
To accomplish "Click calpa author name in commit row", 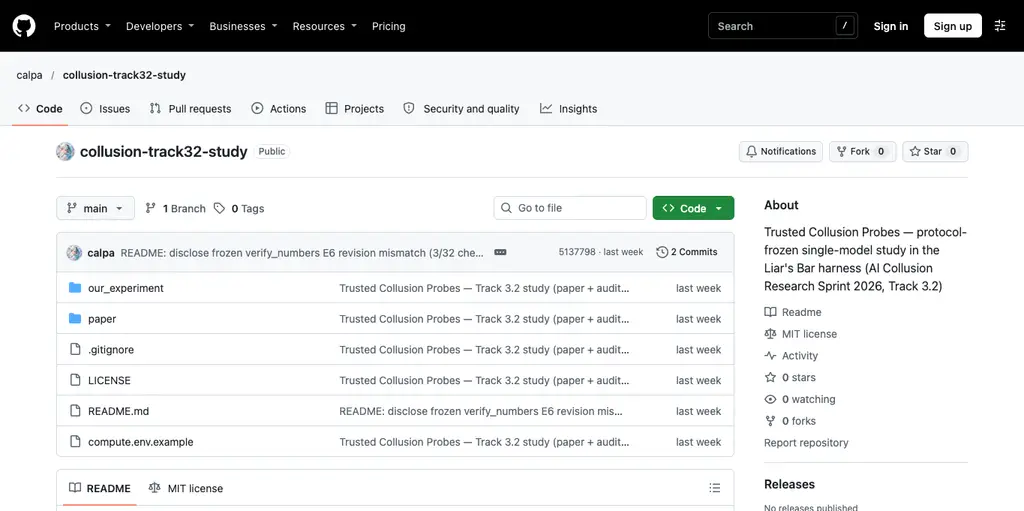I will (101, 253).
